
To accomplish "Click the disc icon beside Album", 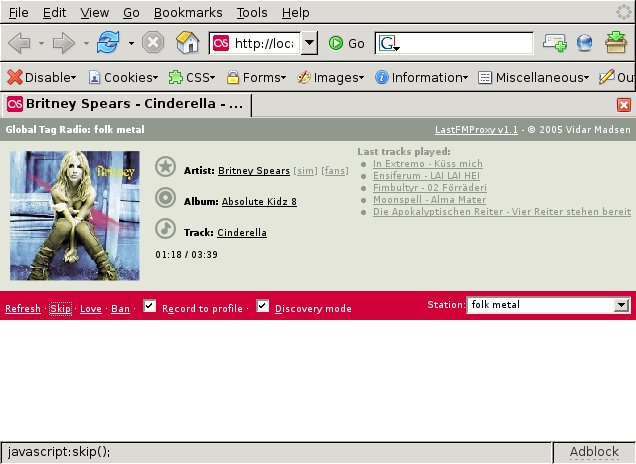I will coord(165,198).
